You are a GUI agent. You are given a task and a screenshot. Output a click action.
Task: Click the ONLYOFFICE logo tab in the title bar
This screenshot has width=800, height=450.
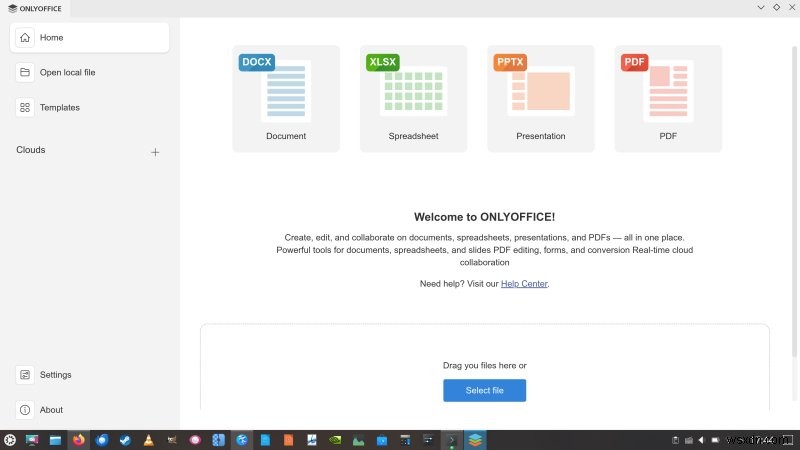(x=35, y=8)
